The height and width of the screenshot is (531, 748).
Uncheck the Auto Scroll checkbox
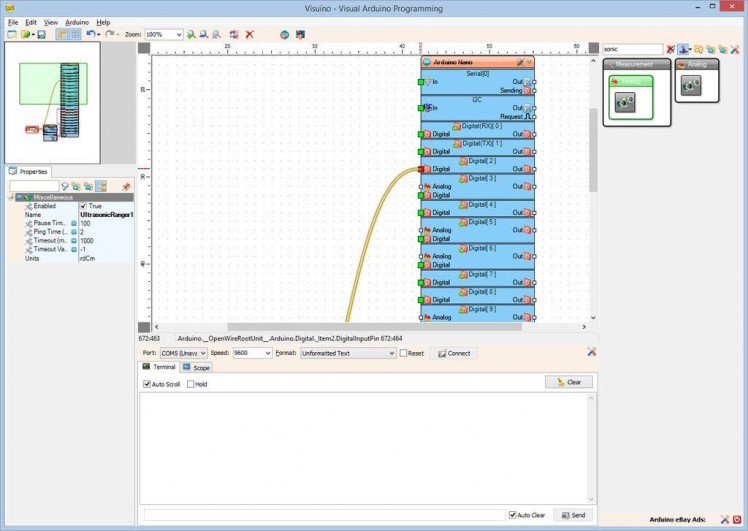tap(147, 384)
